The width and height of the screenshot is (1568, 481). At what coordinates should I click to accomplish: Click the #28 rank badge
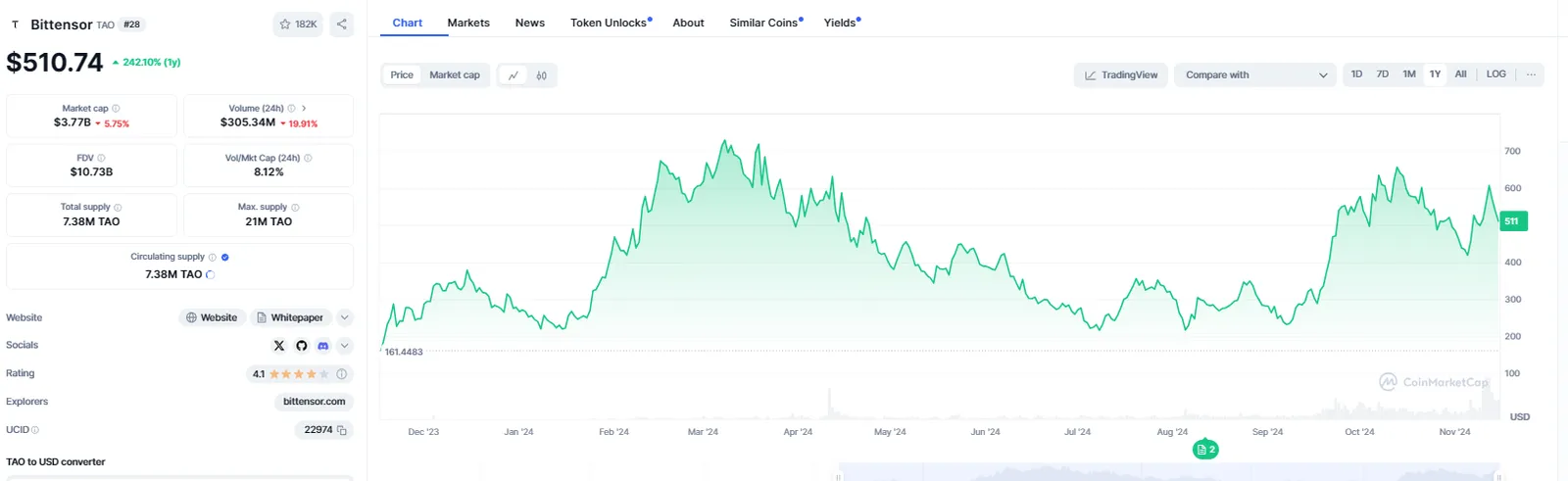(x=131, y=24)
